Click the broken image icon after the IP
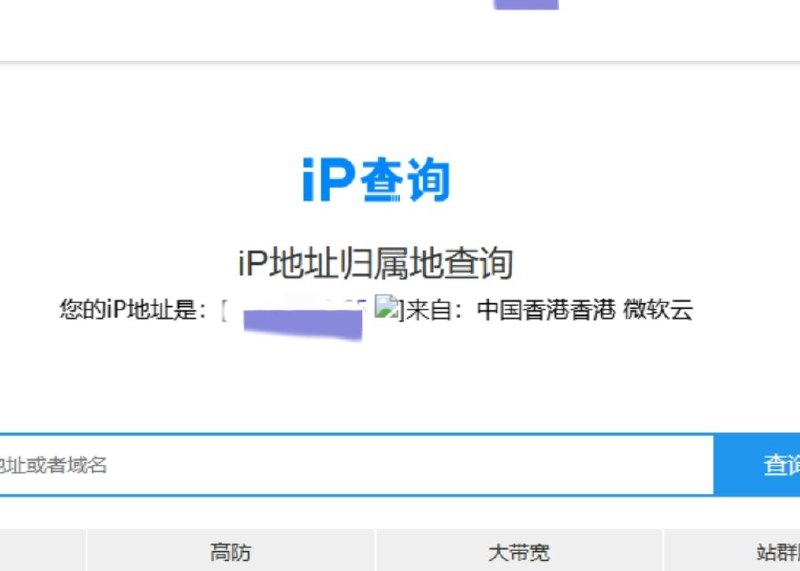800x571 pixels. [386, 308]
